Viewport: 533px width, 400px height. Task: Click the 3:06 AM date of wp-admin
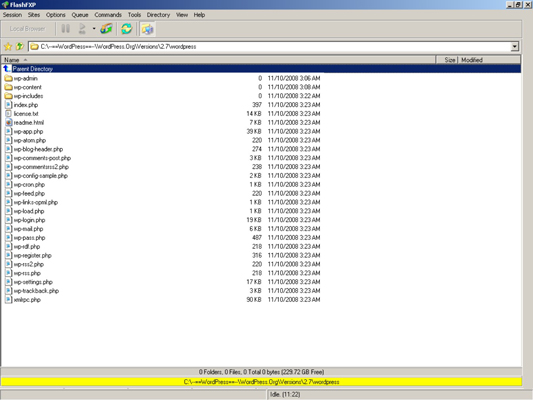294,78
